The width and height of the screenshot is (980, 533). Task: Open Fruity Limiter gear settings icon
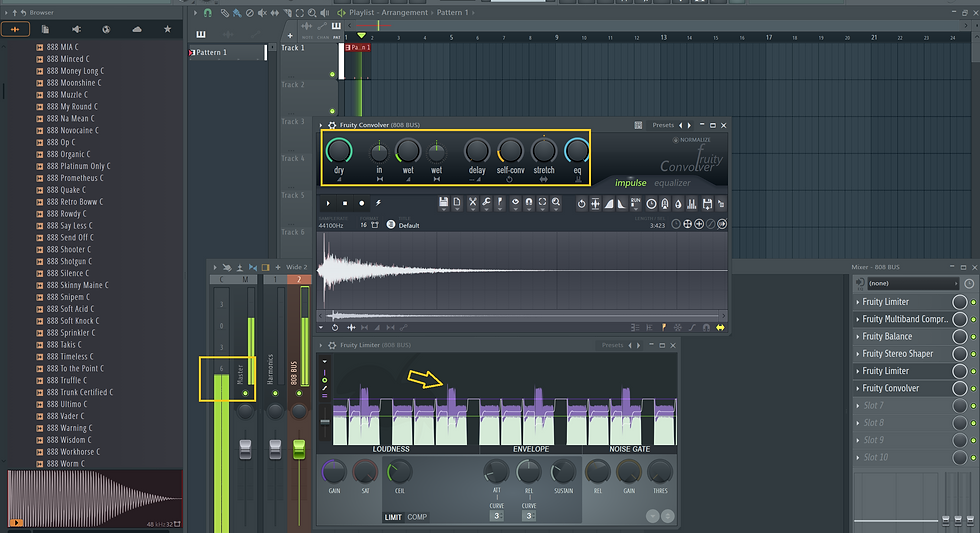click(332, 345)
